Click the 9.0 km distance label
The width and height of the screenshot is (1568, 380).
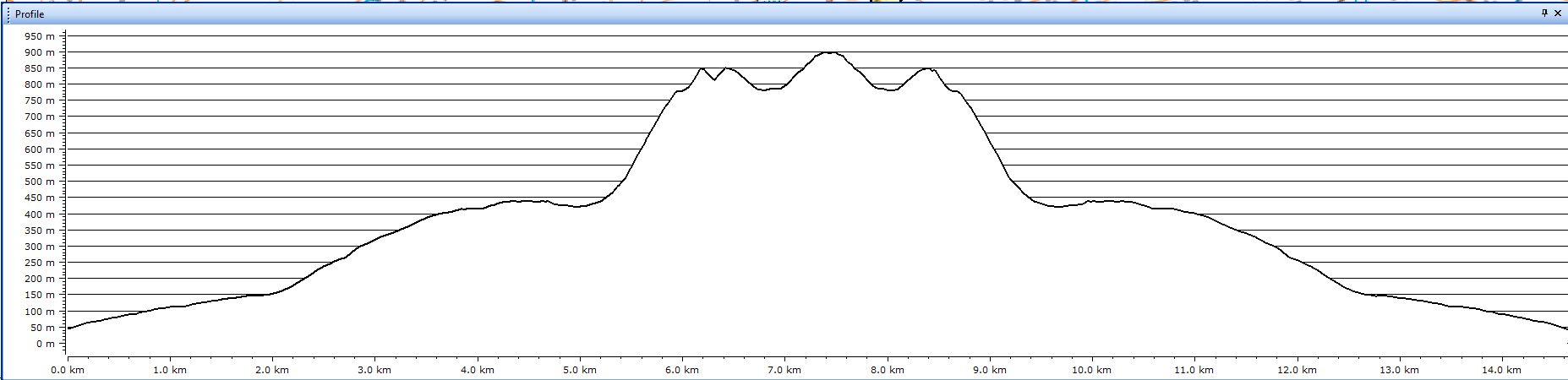pyautogui.click(x=989, y=370)
